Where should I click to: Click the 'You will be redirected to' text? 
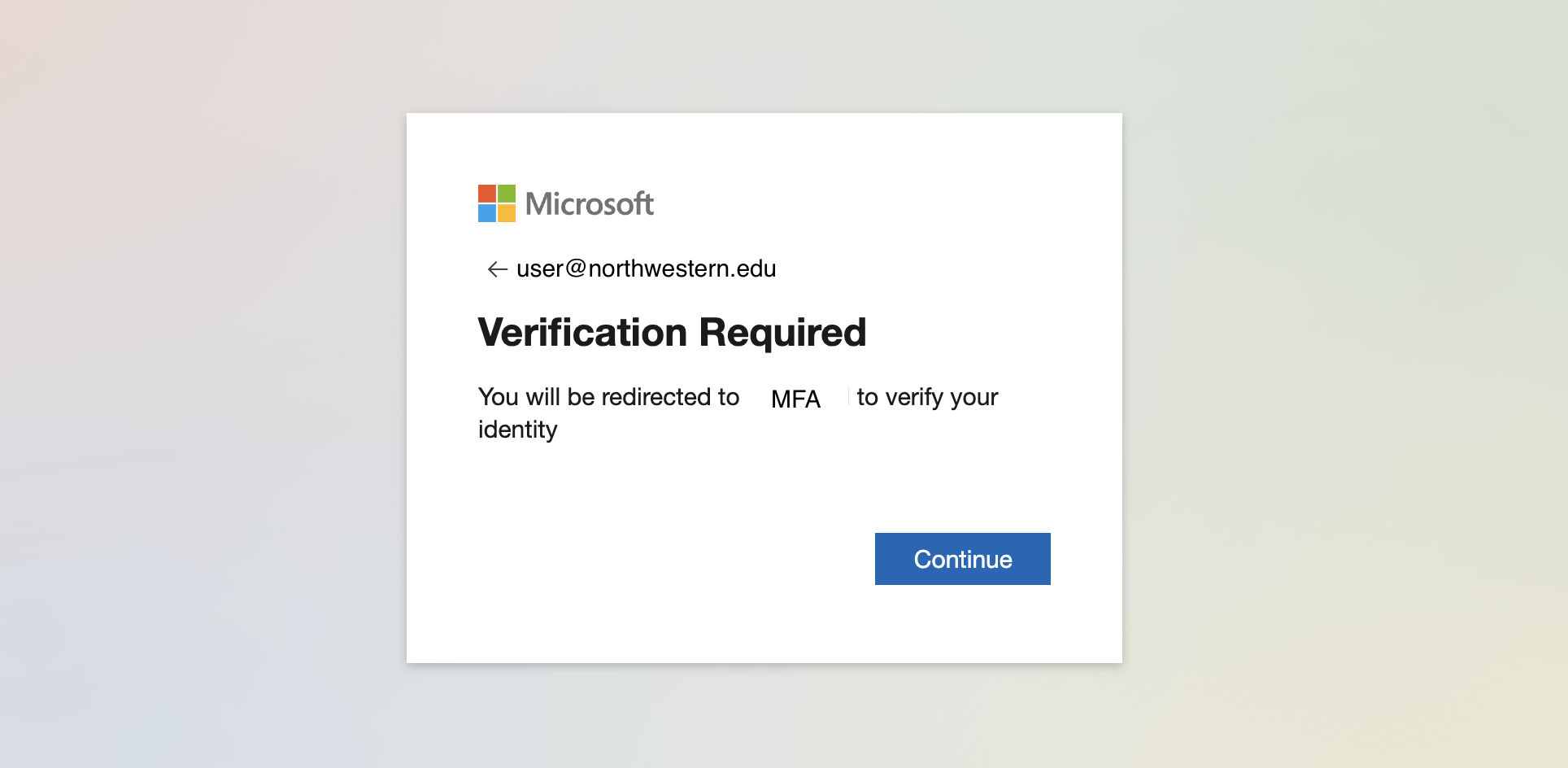pyautogui.click(x=608, y=397)
